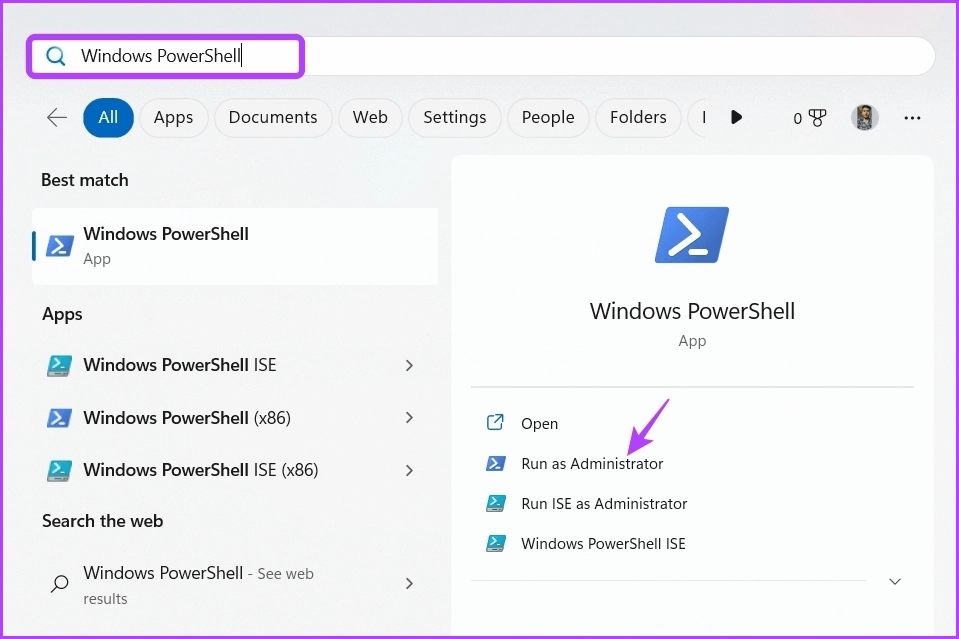
Task: Click the web search magnifier icon
Action: pos(59,583)
